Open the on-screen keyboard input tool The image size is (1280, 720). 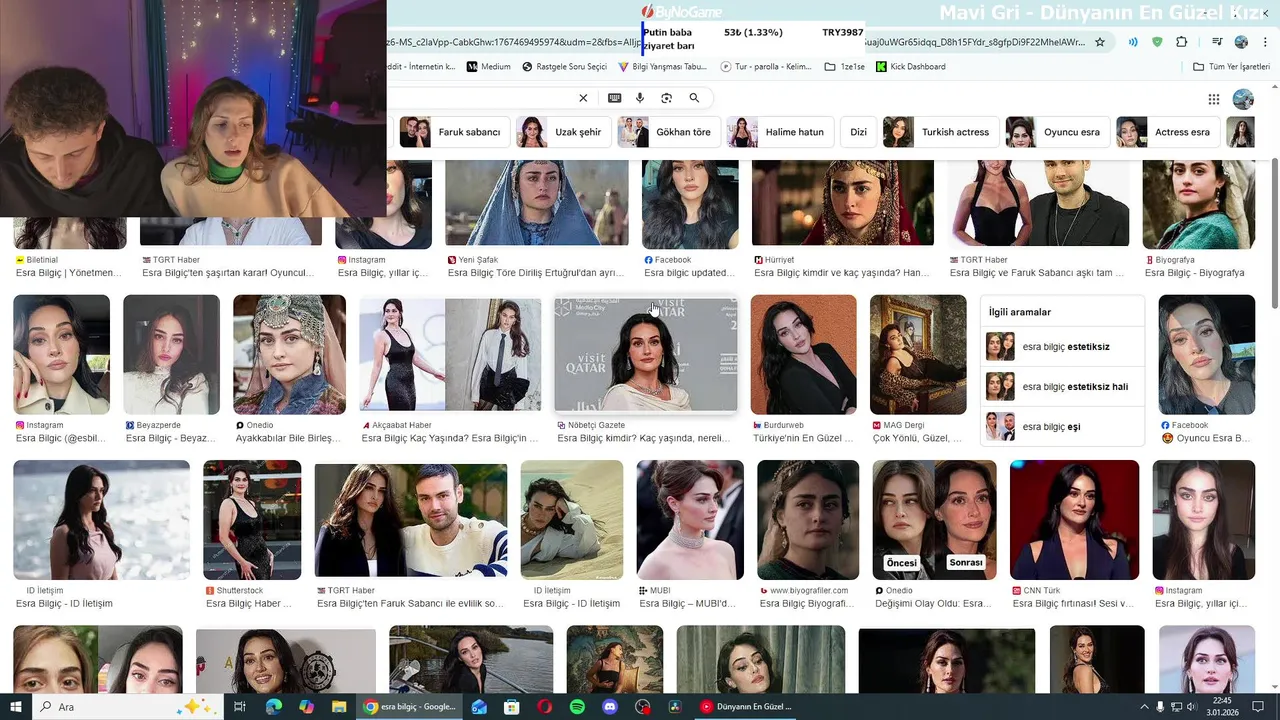[614, 98]
